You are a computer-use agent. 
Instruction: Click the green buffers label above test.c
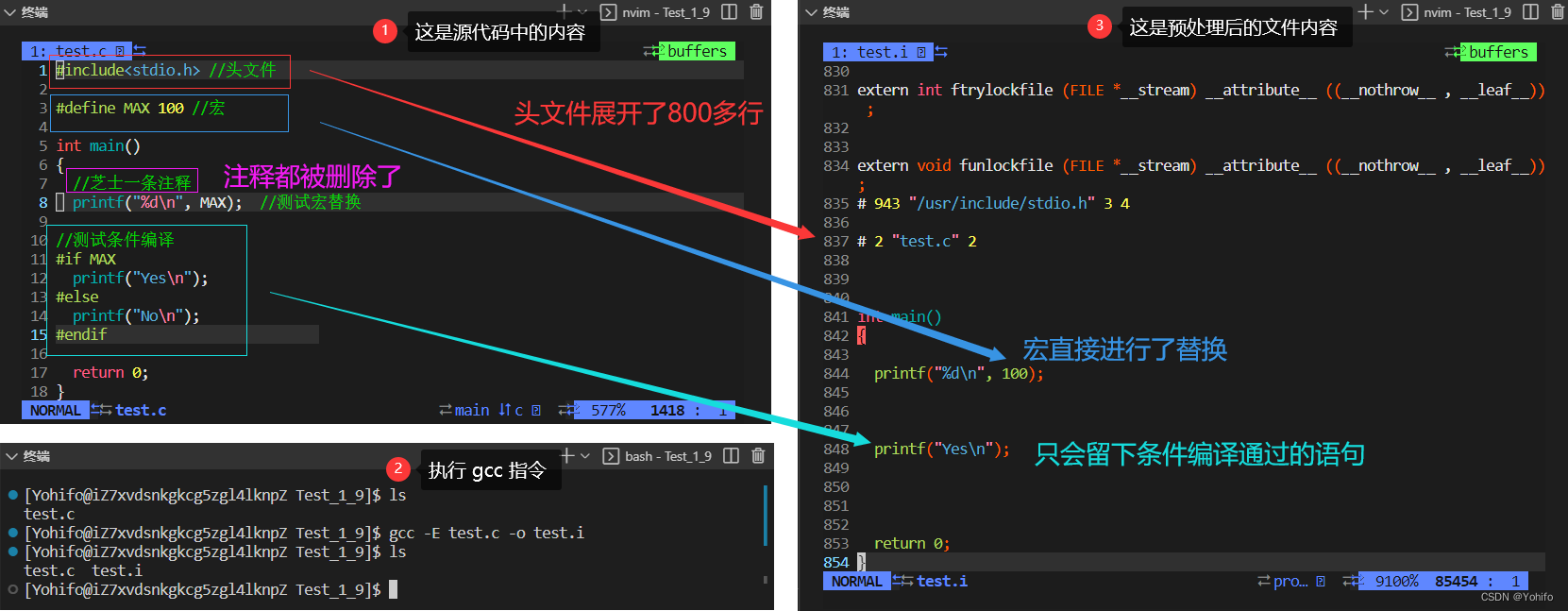[697, 51]
